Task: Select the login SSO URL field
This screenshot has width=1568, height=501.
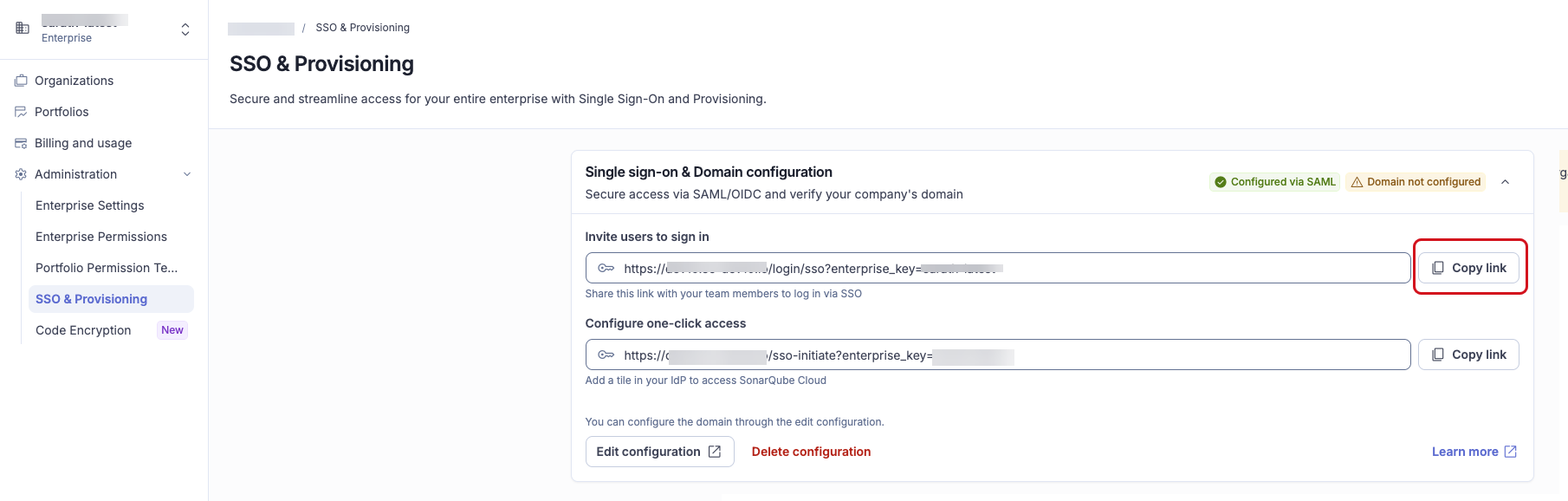Action: (998, 268)
